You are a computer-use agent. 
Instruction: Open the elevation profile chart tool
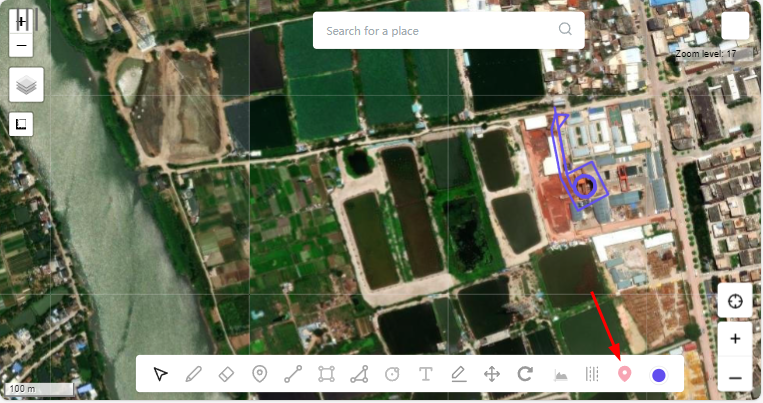[560, 374]
